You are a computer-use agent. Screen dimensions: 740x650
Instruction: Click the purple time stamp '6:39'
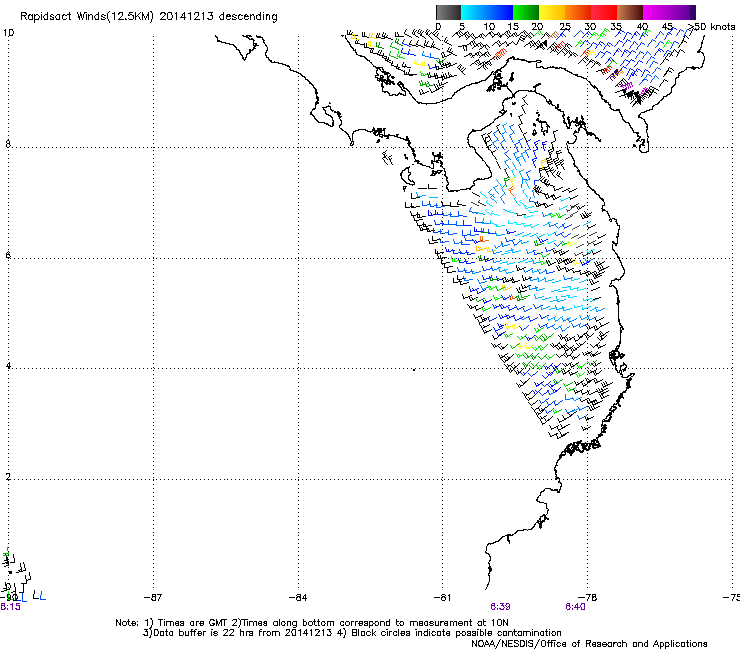click(500, 607)
